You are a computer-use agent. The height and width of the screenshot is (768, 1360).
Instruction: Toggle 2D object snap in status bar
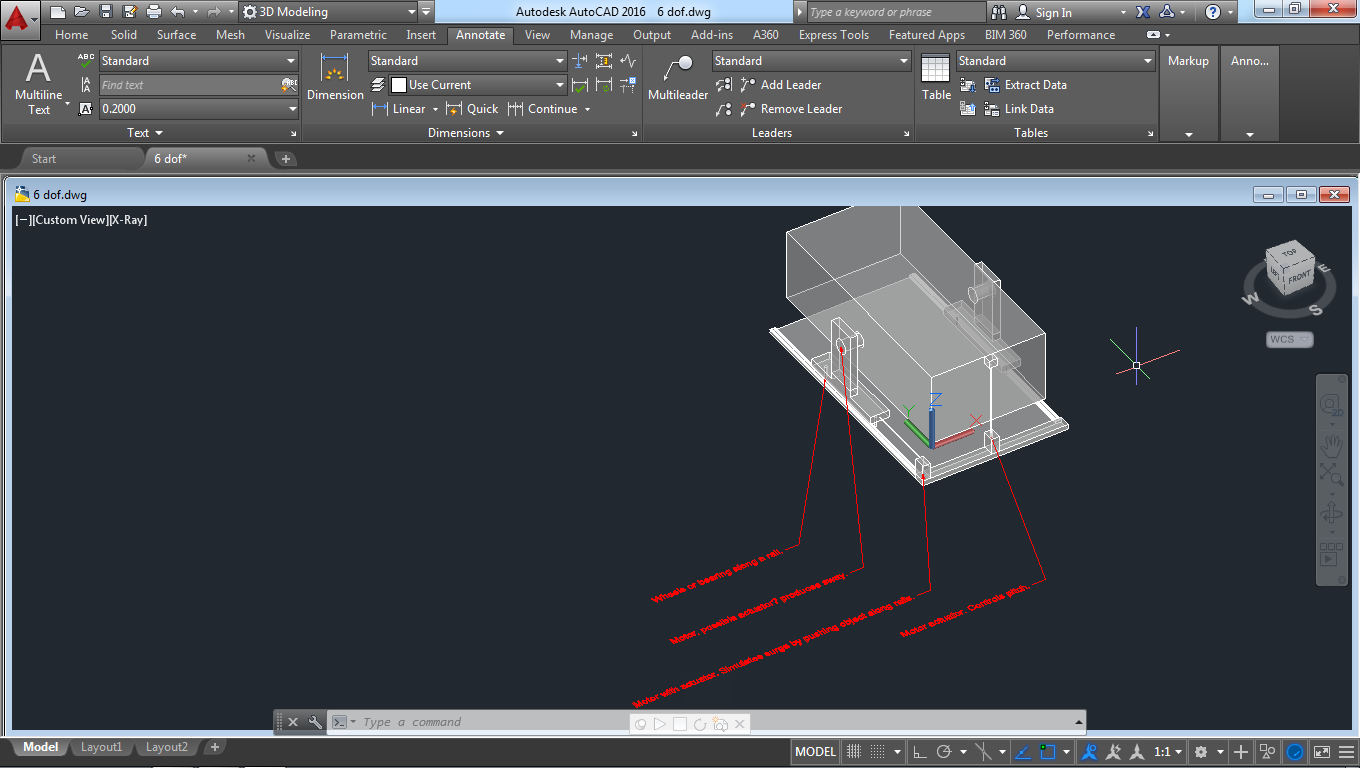[x=1047, y=751]
